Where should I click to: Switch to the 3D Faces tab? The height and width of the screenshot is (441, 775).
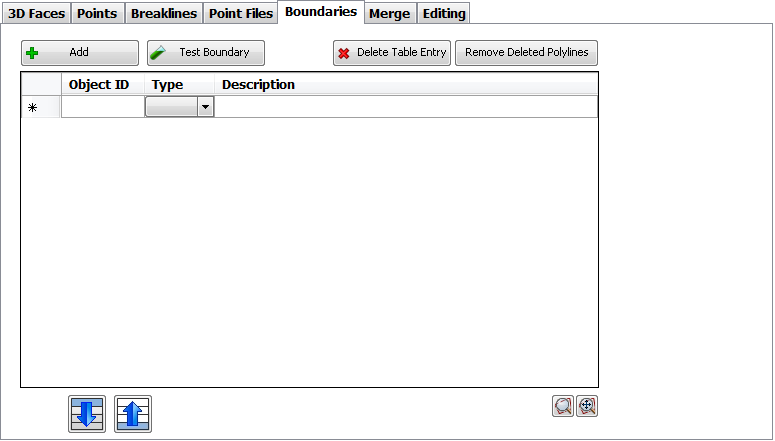tap(37, 13)
